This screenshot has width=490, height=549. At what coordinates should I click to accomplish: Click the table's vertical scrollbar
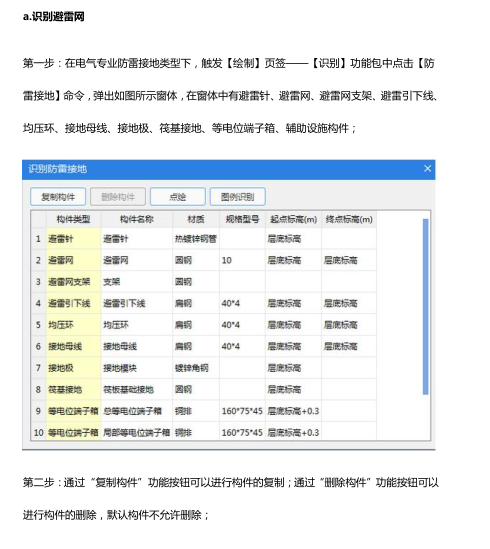click(426, 307)
